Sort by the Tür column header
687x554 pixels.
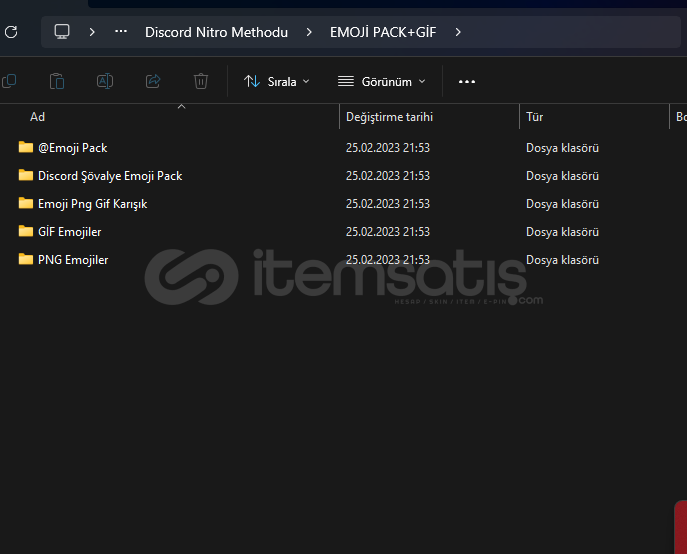click(535, 117)
